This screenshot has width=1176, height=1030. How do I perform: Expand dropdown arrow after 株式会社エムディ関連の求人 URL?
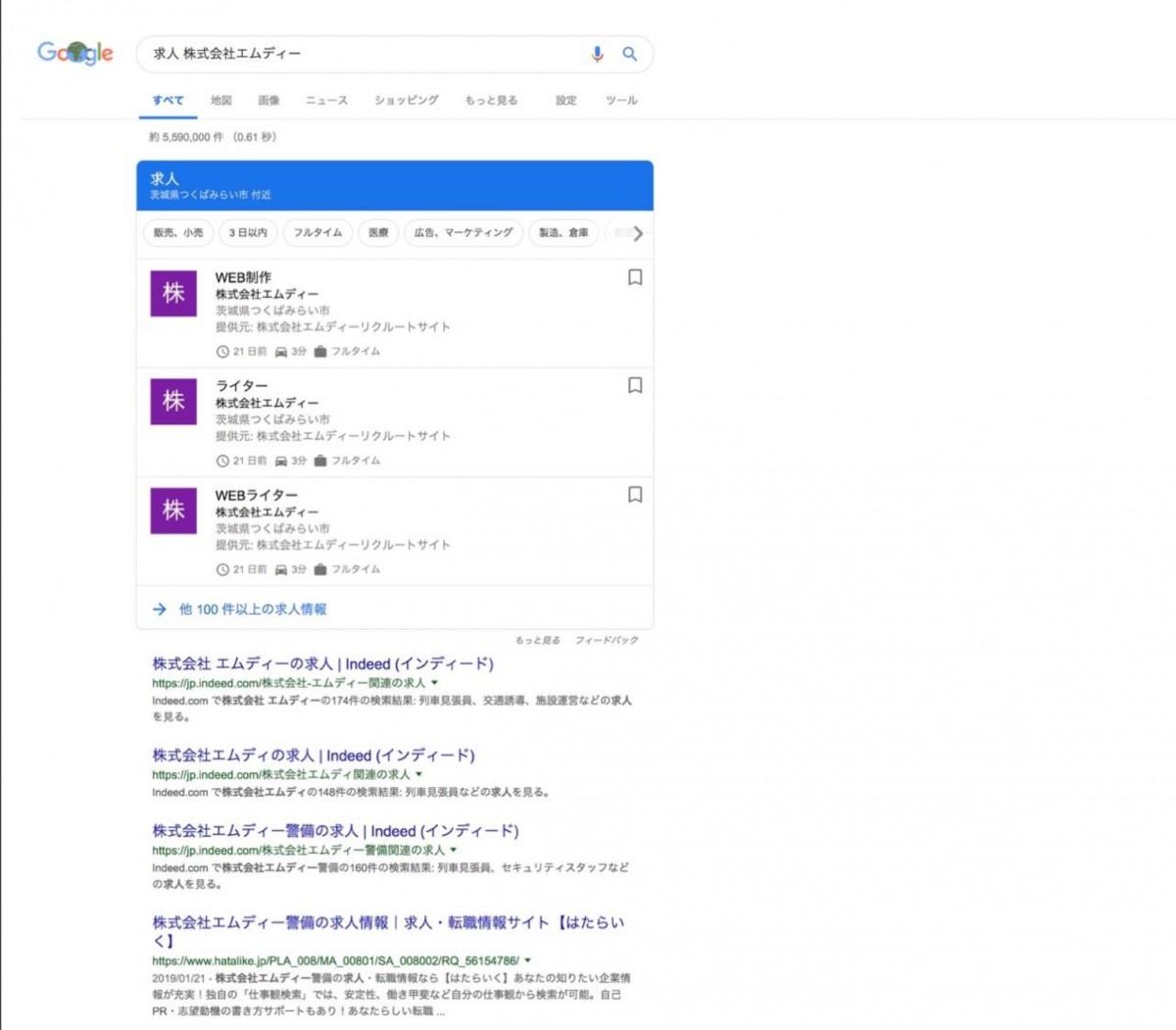[418, 774]
